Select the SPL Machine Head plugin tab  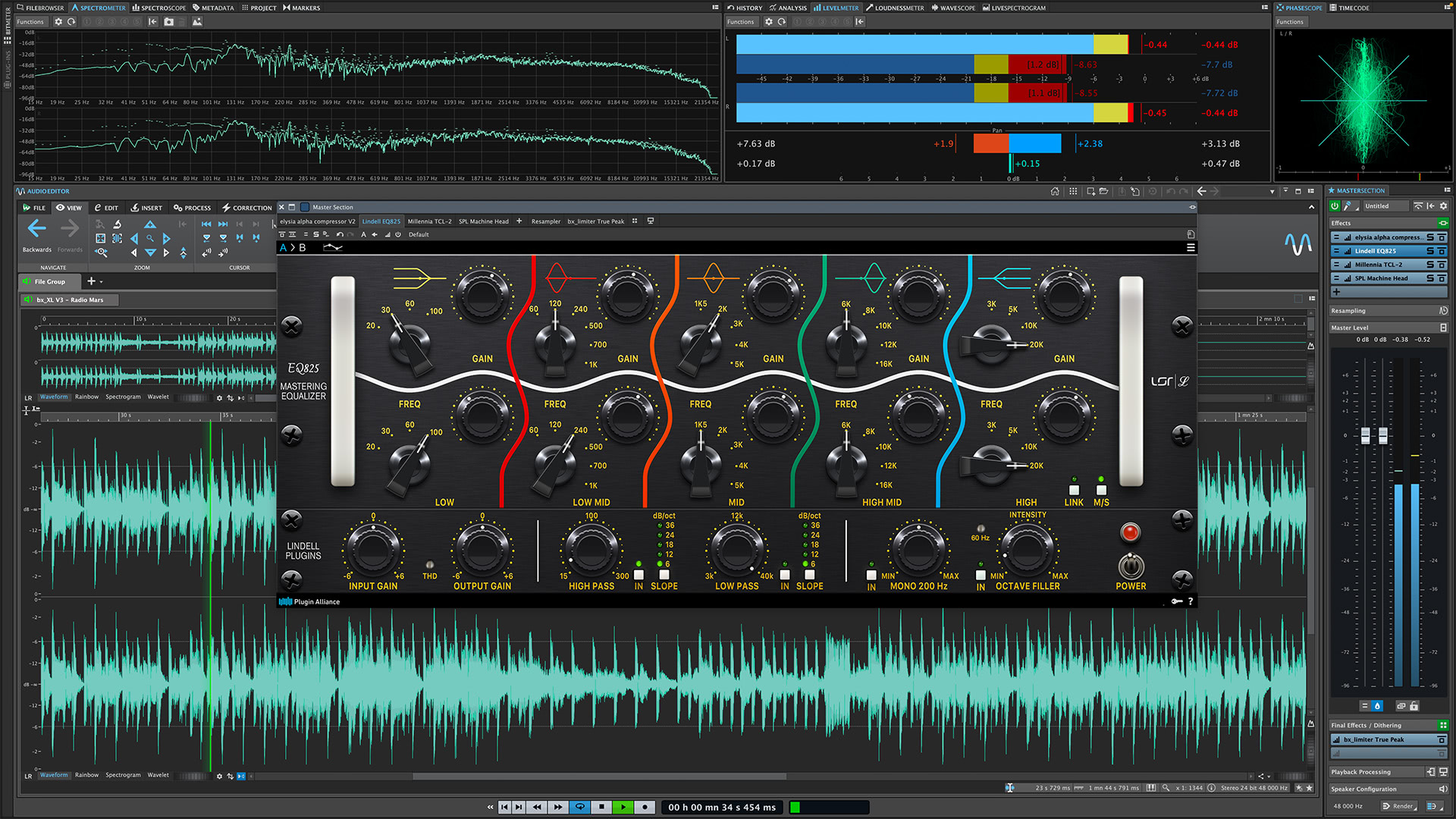(484, 221)
